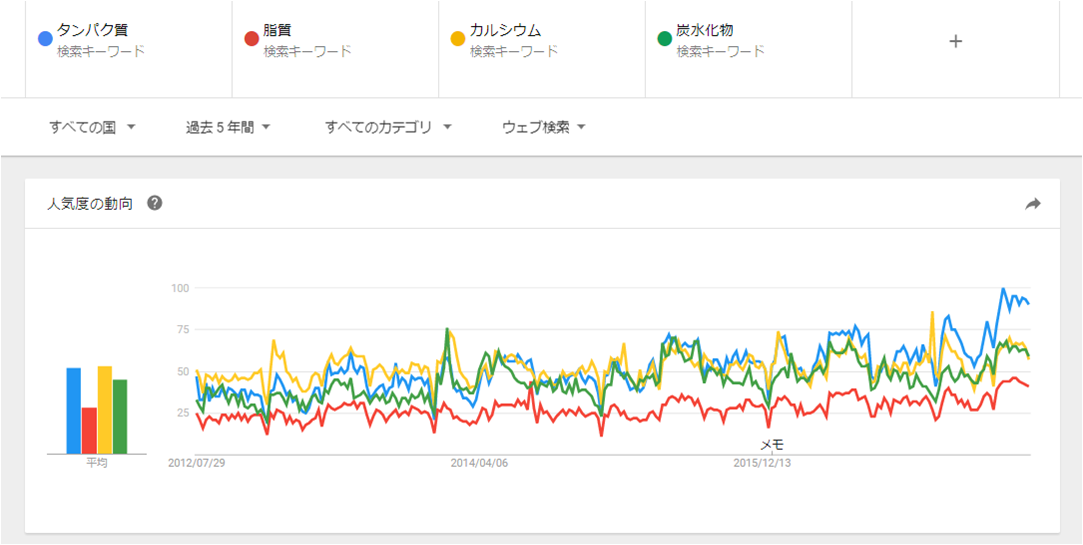
Task: Click the 人気度の動向 heading
Action: pos(90,203)
